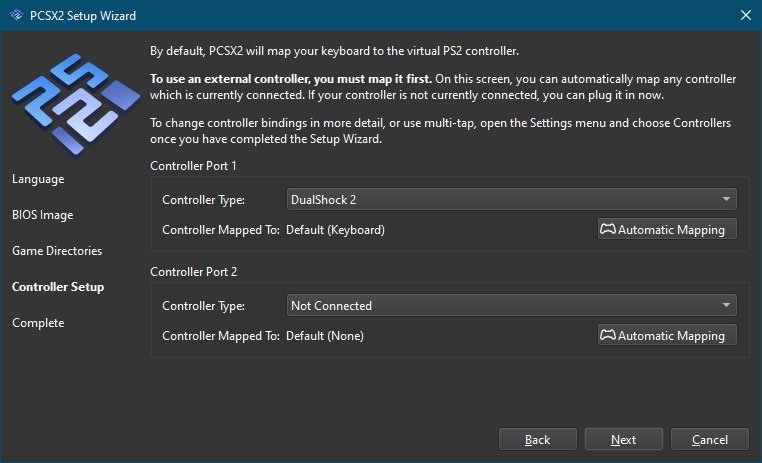Click the Default (None) mapping label
Viewport: 762px width, 463px height.
coord(325,335)
